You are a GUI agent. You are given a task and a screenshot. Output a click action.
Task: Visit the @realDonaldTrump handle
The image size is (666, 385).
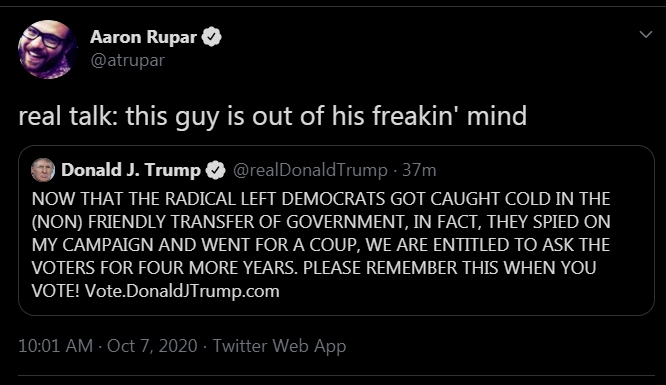(310, 170)
